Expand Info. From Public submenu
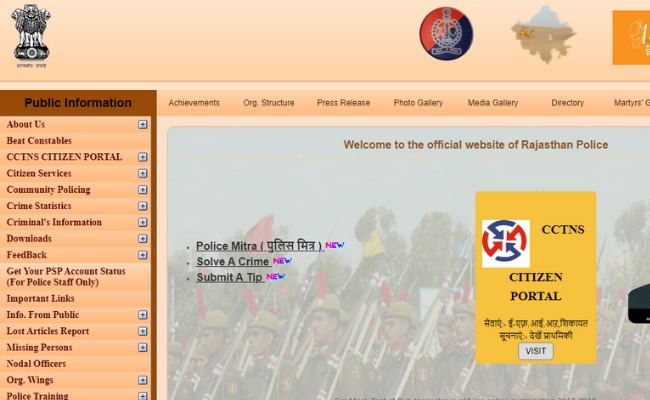 coord(143,315)
